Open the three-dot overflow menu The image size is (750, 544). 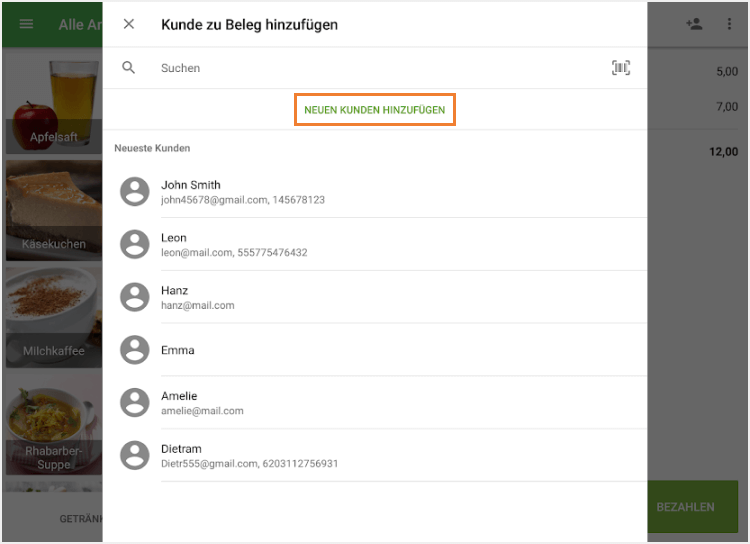[729, 24]
